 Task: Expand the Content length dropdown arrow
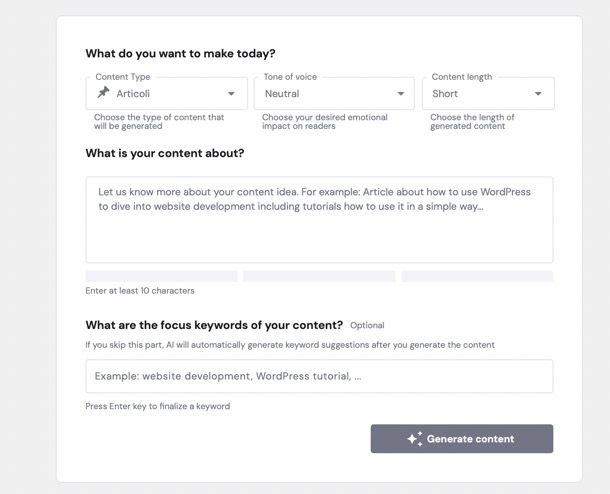tap(538, 93)
